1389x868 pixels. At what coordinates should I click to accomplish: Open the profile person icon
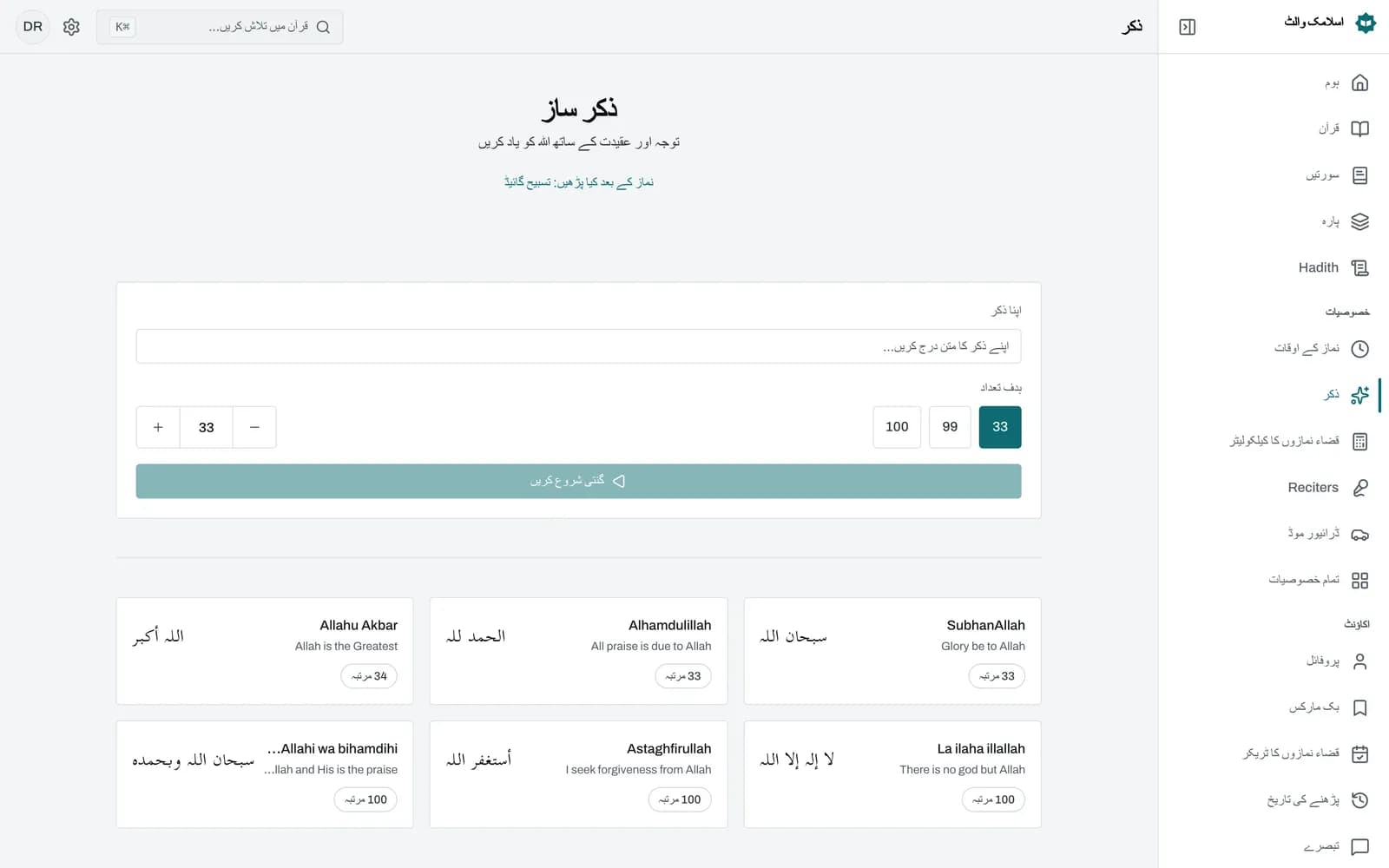[1359, 661]
